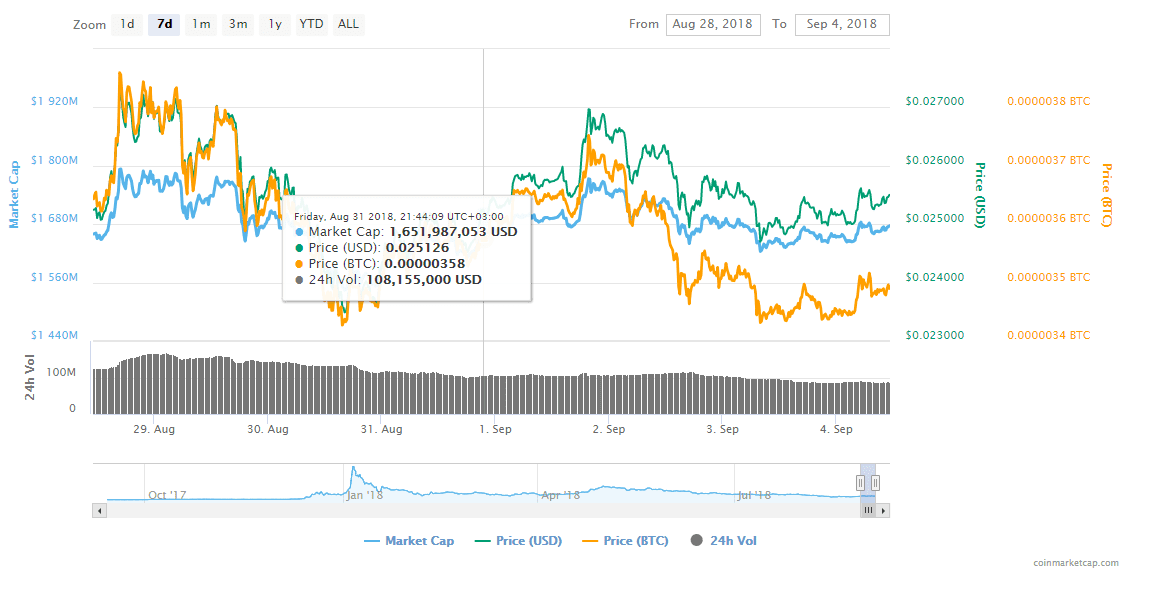Toggle Market Cap series in legend
The image size is (1156, 599).
point(409,541)
